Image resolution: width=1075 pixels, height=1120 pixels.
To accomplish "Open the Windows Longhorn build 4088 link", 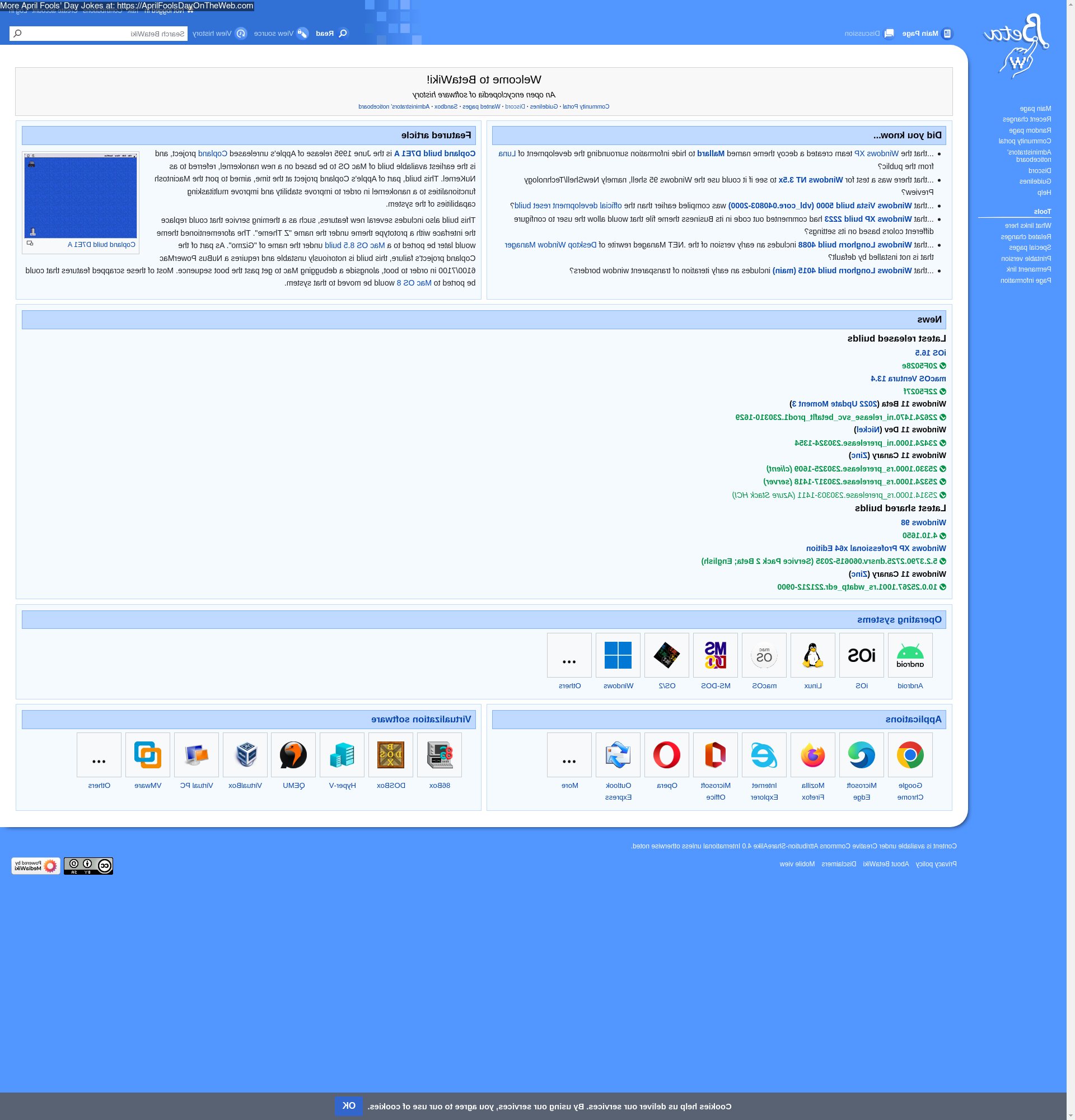I will coord(854,245).
